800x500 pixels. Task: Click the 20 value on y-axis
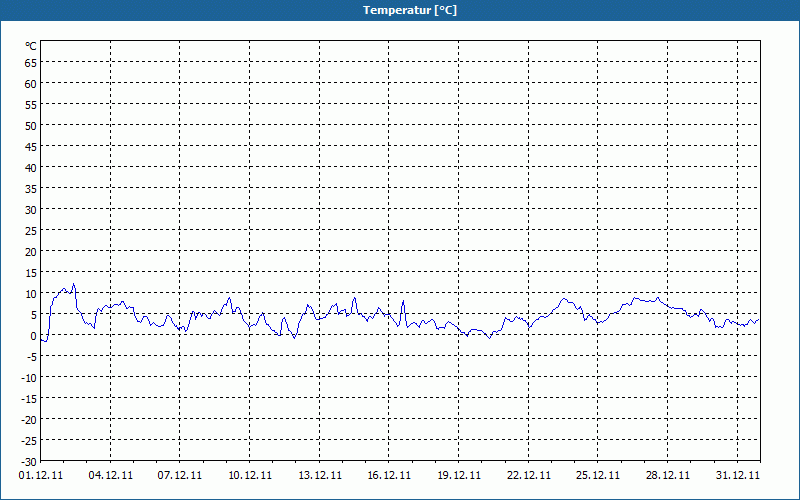tap(31, 252)
